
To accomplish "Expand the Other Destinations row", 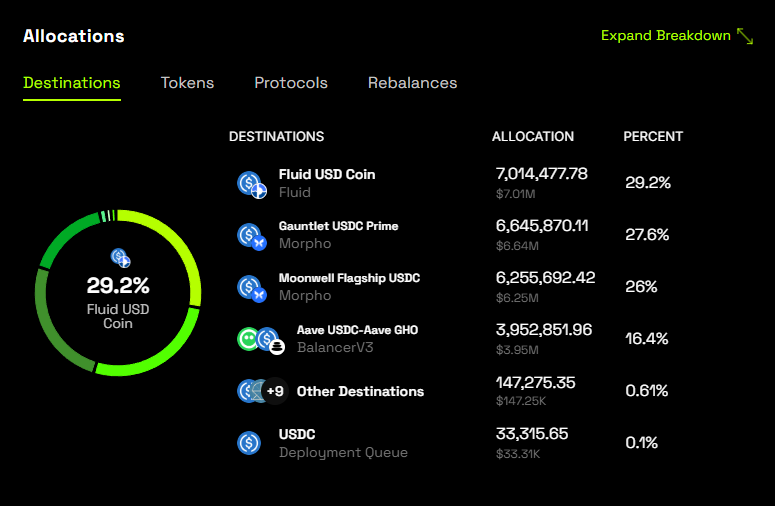I will coord(453,391).
